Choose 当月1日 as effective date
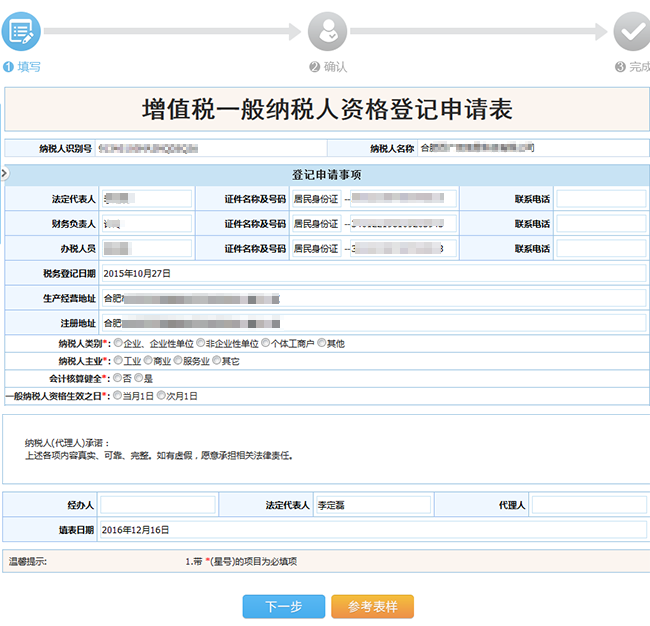This screenshot has height=626, width=650. 118,396
